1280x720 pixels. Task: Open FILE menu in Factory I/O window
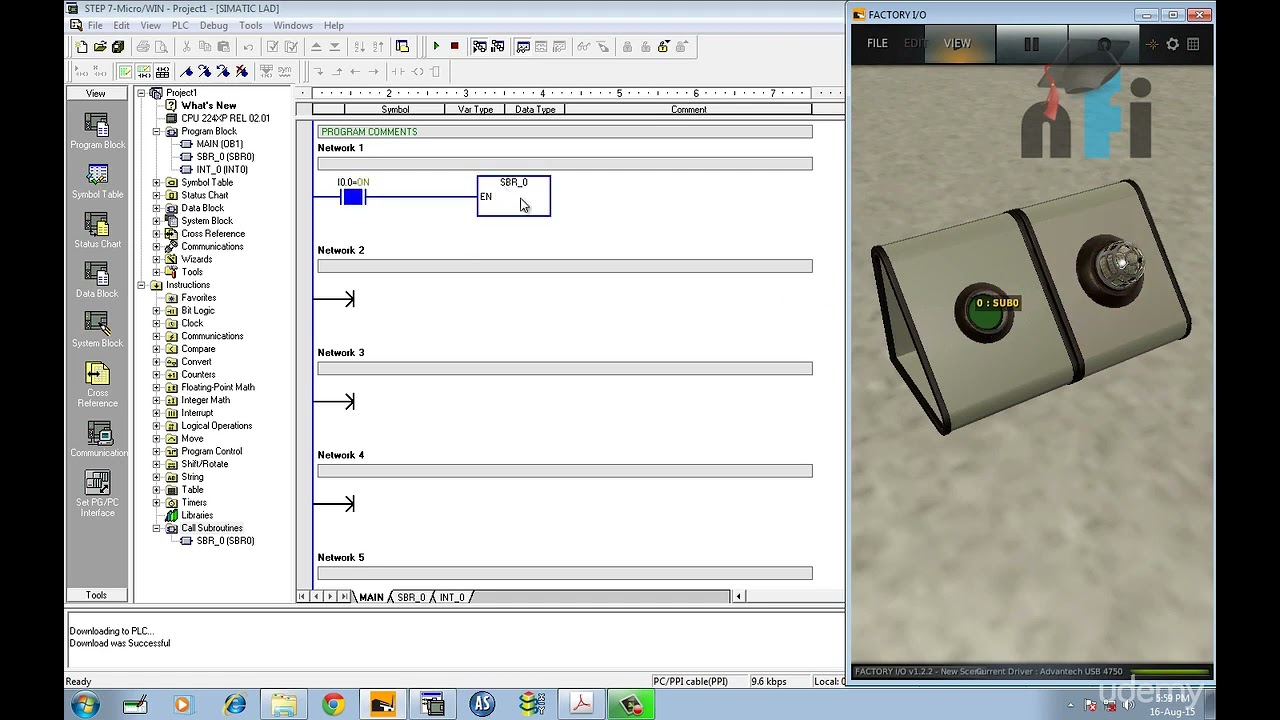877,43
